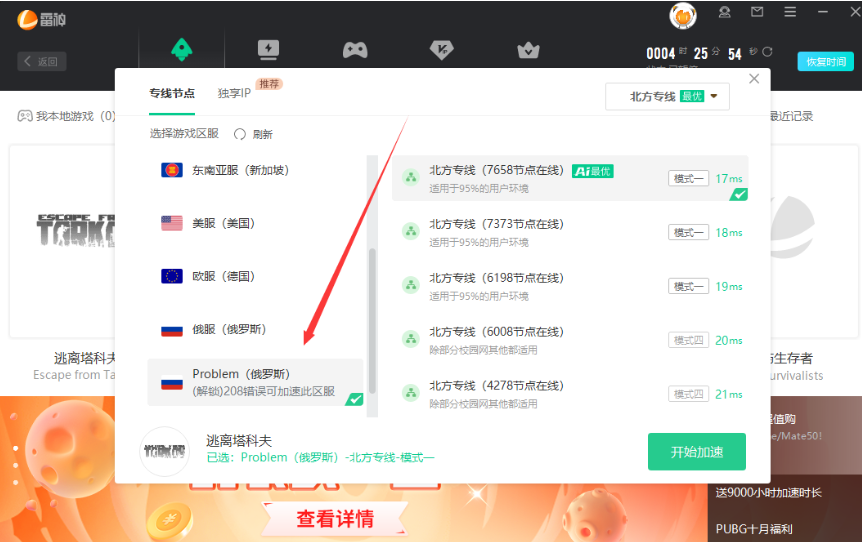Click node icon of 4278节点在线 row
This screenshot has height=542, width=862.
(411, 393)
